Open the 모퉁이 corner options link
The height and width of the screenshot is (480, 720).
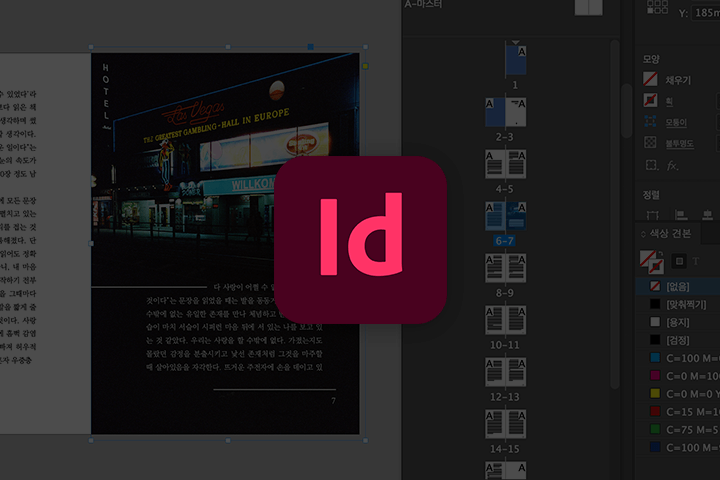coord(676,123)
